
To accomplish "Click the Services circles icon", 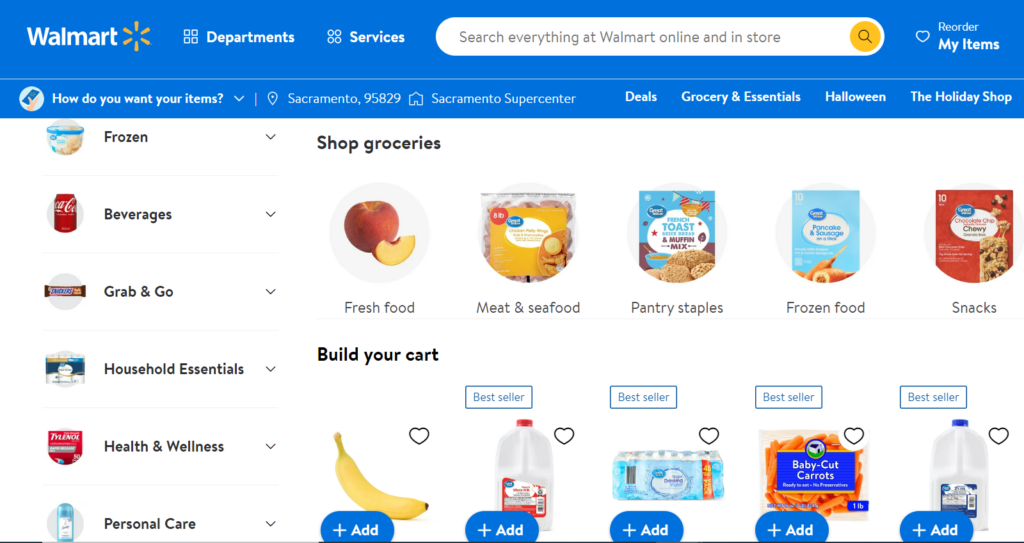I will [x=334, y=37].
